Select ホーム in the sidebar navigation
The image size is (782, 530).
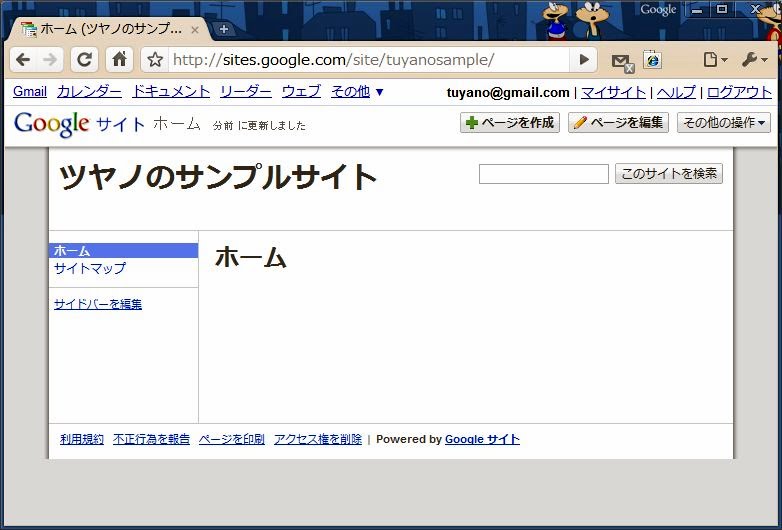click(72, 251)
